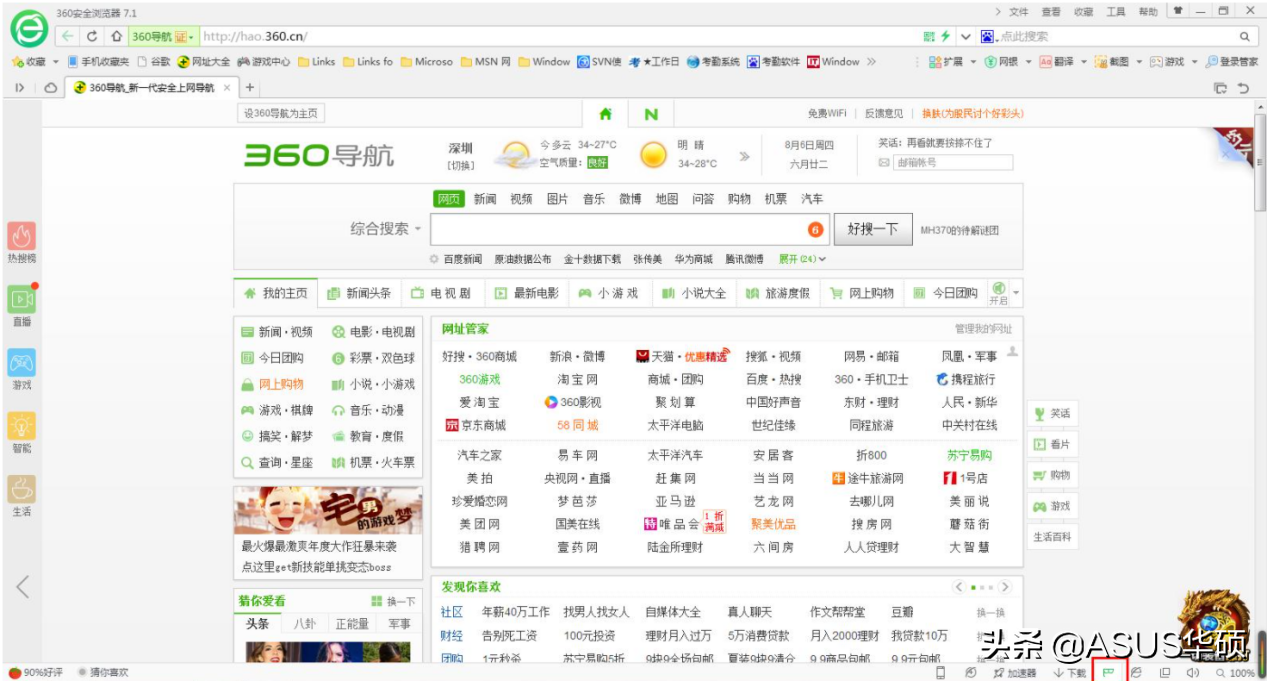The width and height of the screenshot is (1267, 681).
Task: Open the 收藏 favorites dropdown arrow
Action: (55, 61)
